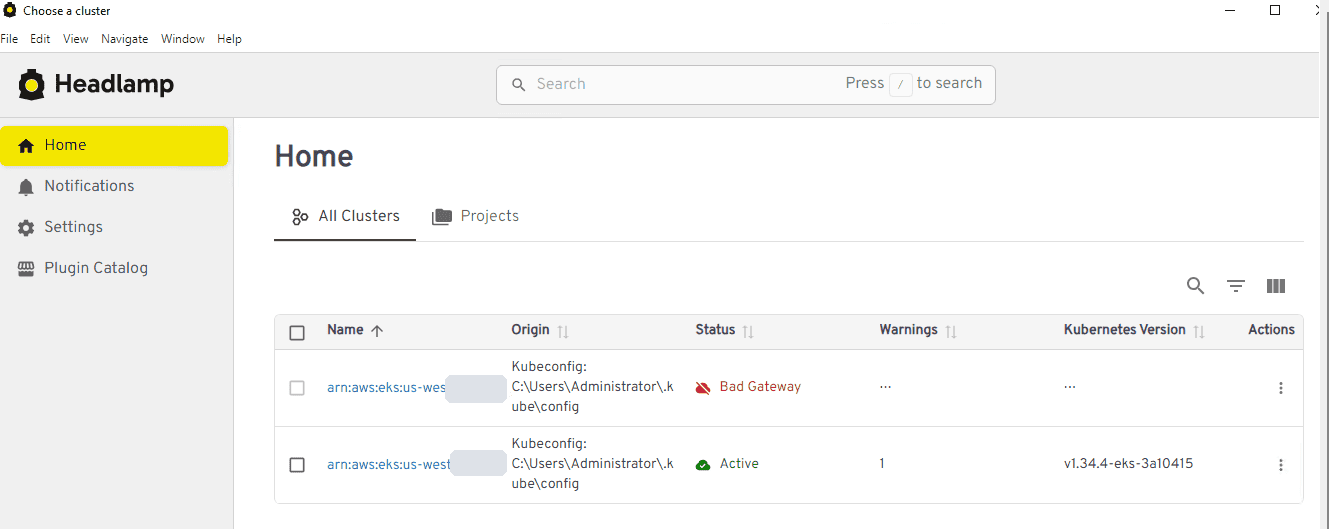Open Plugin Catalog via the storefront icon
The height and width of the screenshot is (529, 1329).
click(x=26, y=268)
